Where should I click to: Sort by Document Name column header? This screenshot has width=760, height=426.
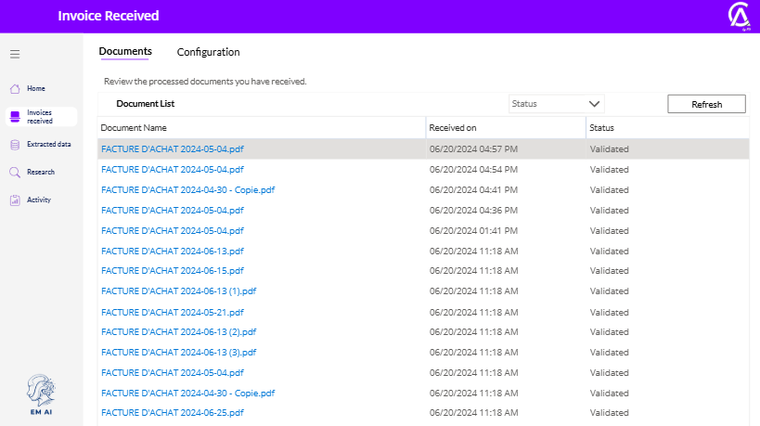(134, 128)
